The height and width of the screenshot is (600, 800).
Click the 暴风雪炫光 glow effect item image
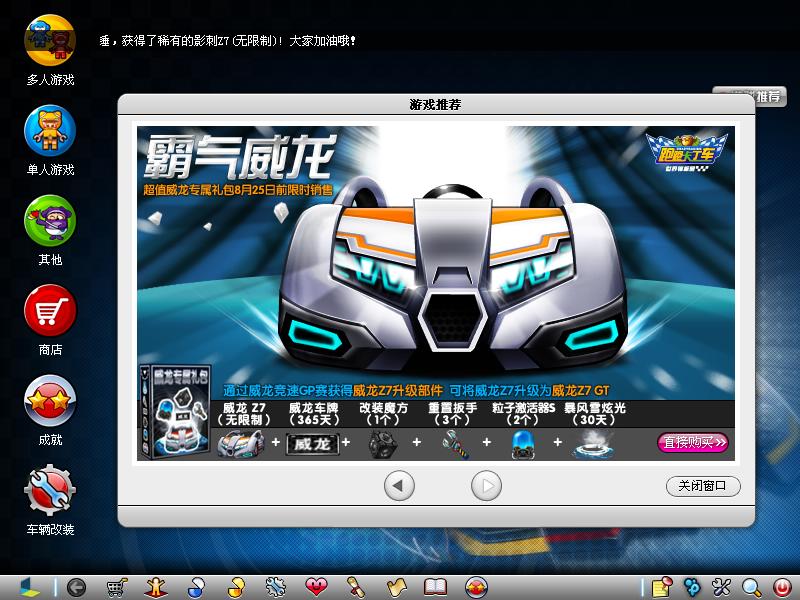point(593,444)
